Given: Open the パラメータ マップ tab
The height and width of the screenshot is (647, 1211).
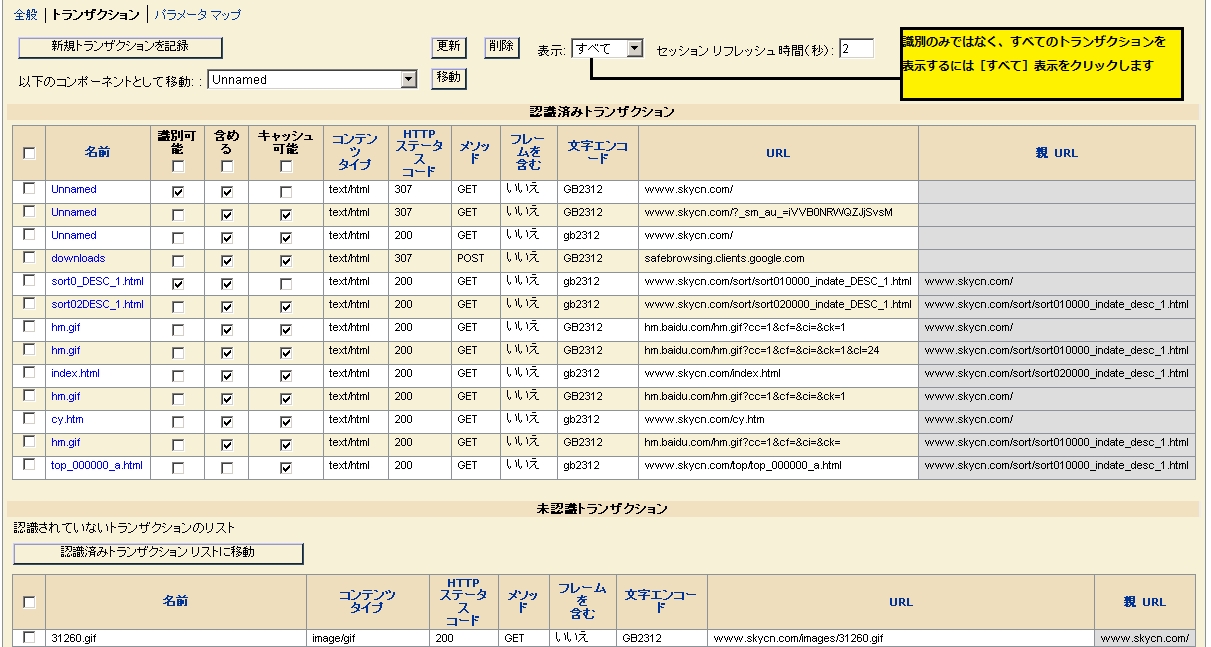Looking at the screenshot, I should click(197, 15).
